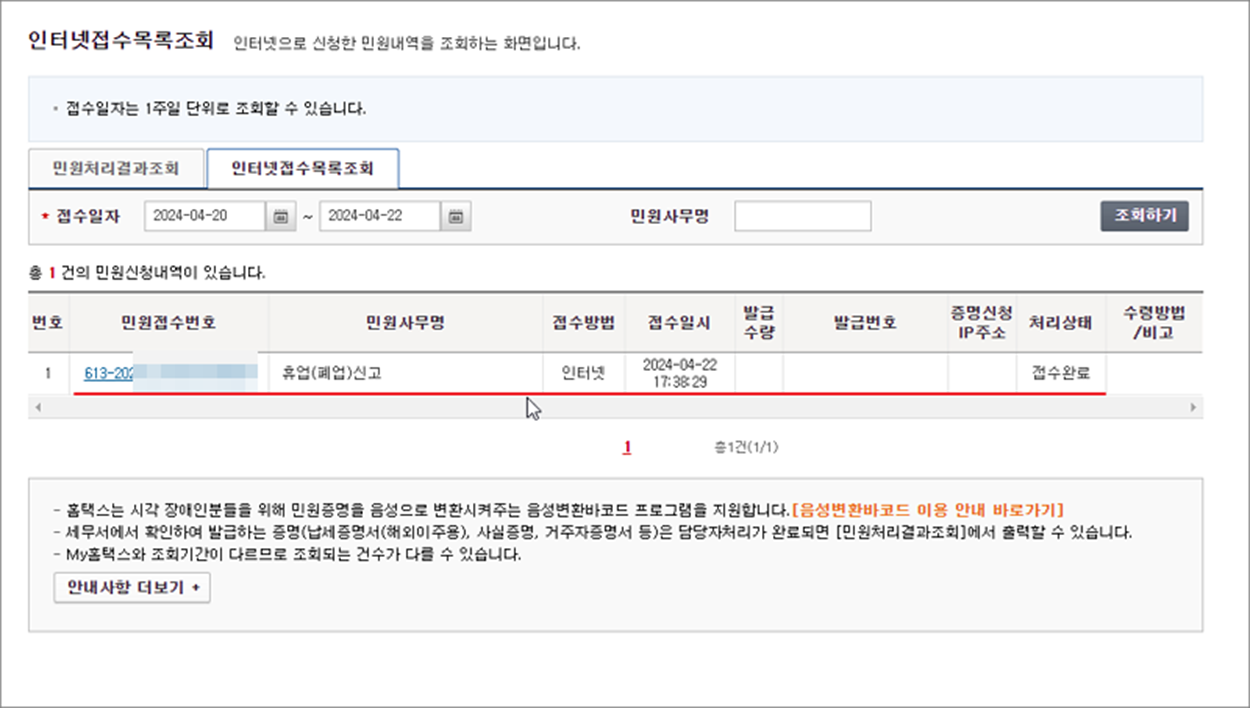Expand 안내사항 더보기 + button
The image size is (1250, 708).
(x=132, y=588)
